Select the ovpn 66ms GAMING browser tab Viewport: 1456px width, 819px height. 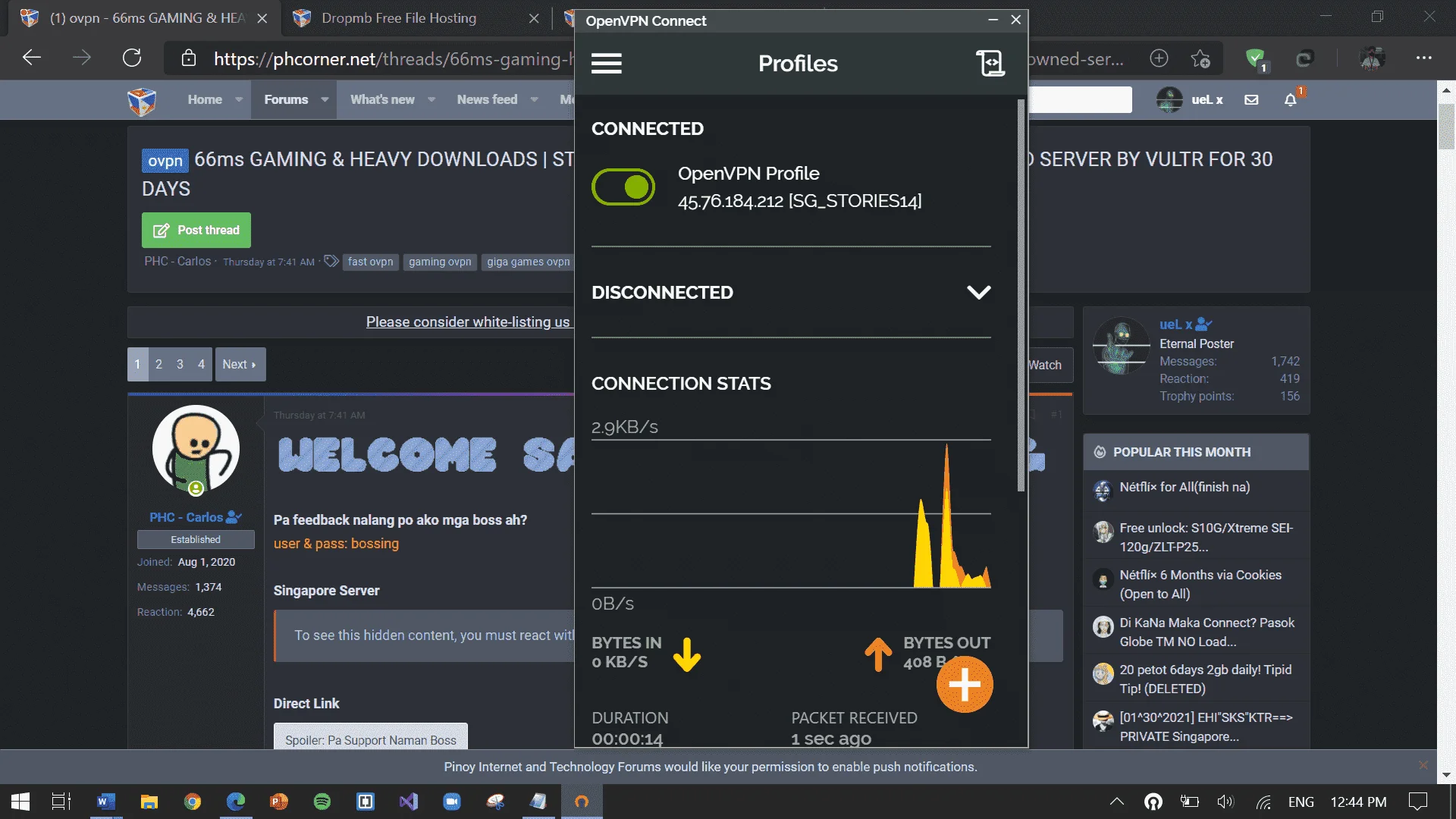[144, 18]
